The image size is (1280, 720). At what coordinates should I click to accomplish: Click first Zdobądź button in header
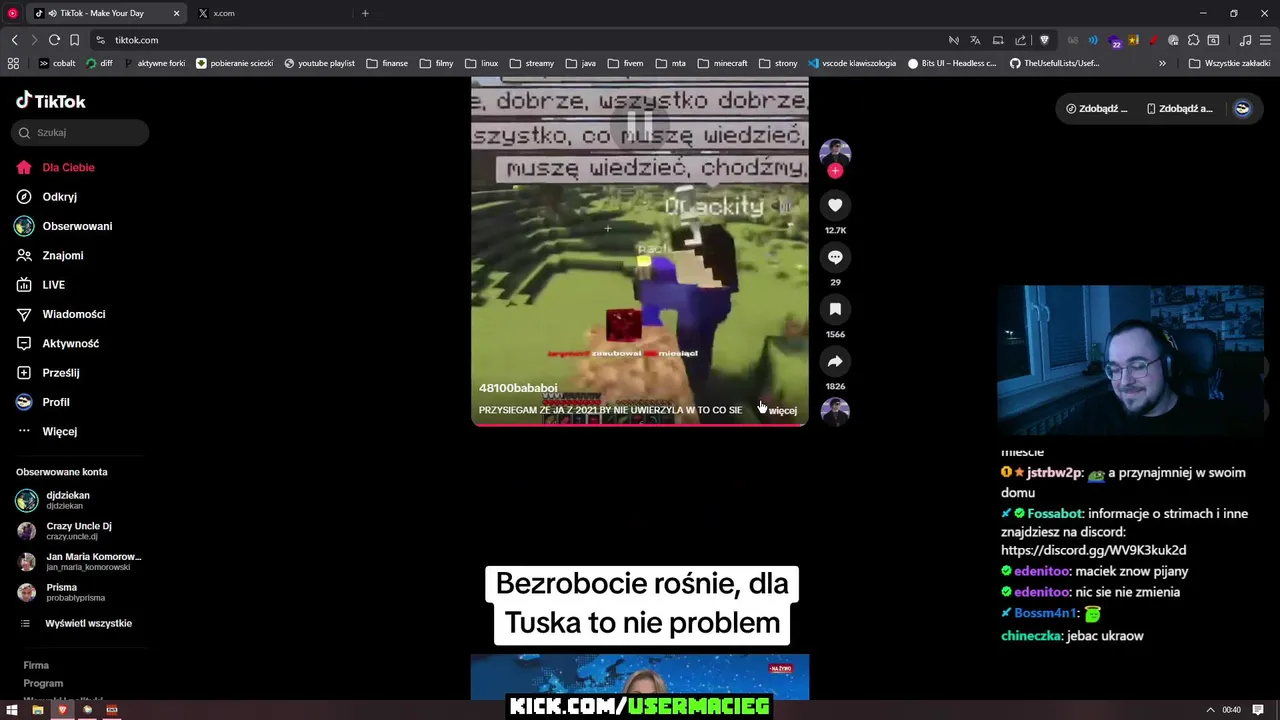tap(1097, 108)
